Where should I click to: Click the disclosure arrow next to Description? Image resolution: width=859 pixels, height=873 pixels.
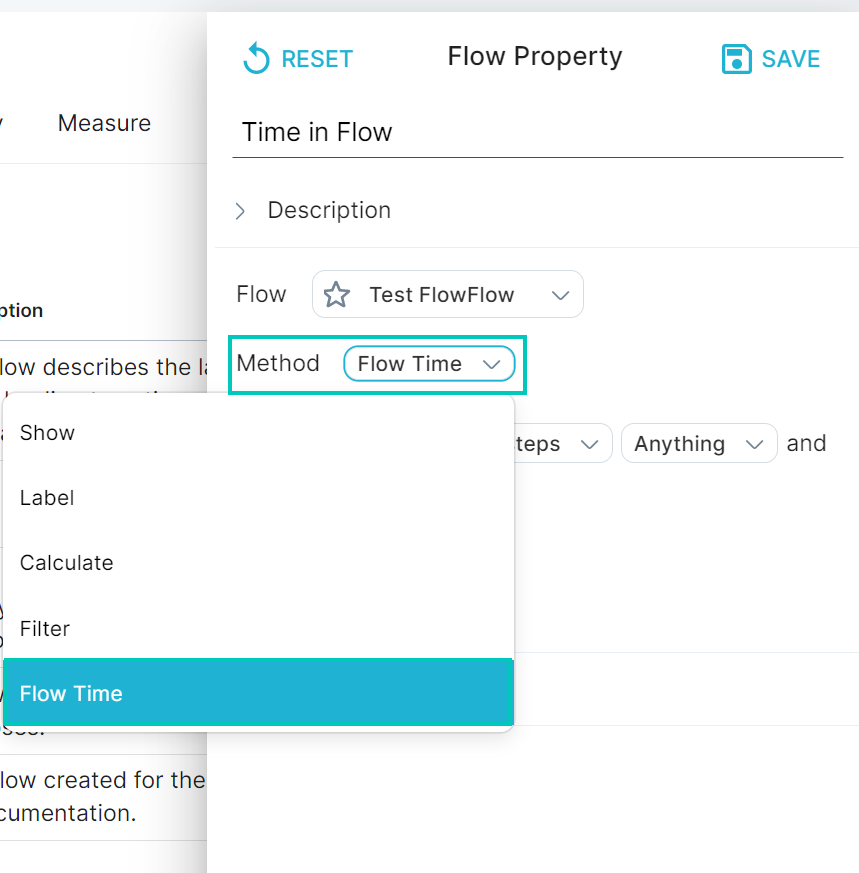(240, 211)
